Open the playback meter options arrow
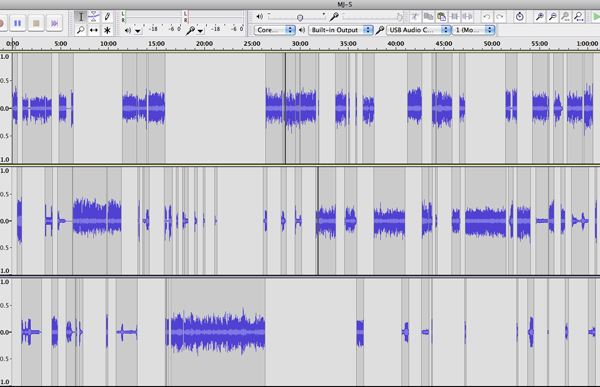This screenshot has height=387, width=600. point(138,31)
